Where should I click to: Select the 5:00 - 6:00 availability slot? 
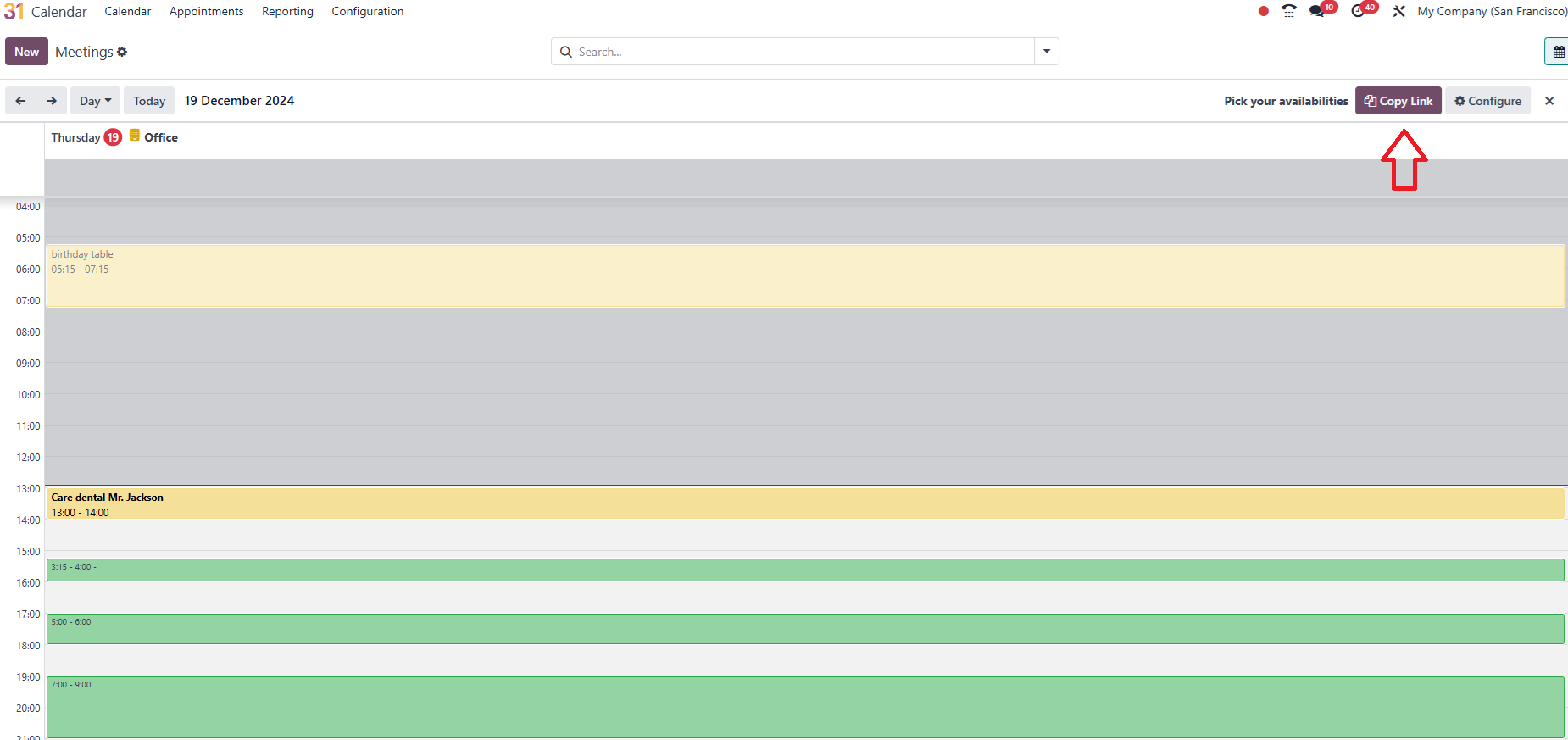pyautogui.click(x=805, y=629)
